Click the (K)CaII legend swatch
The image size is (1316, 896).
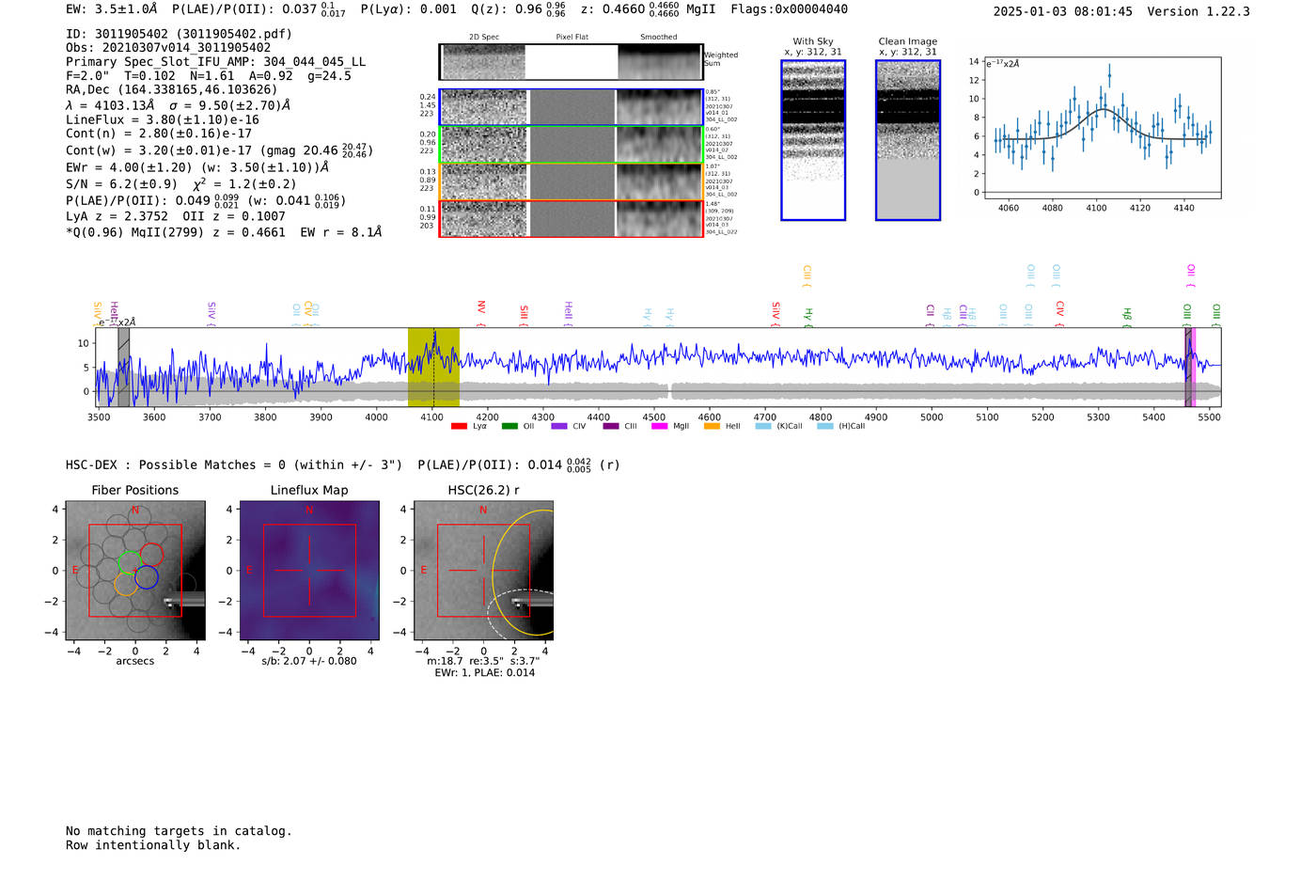click(x=763, y=427)
